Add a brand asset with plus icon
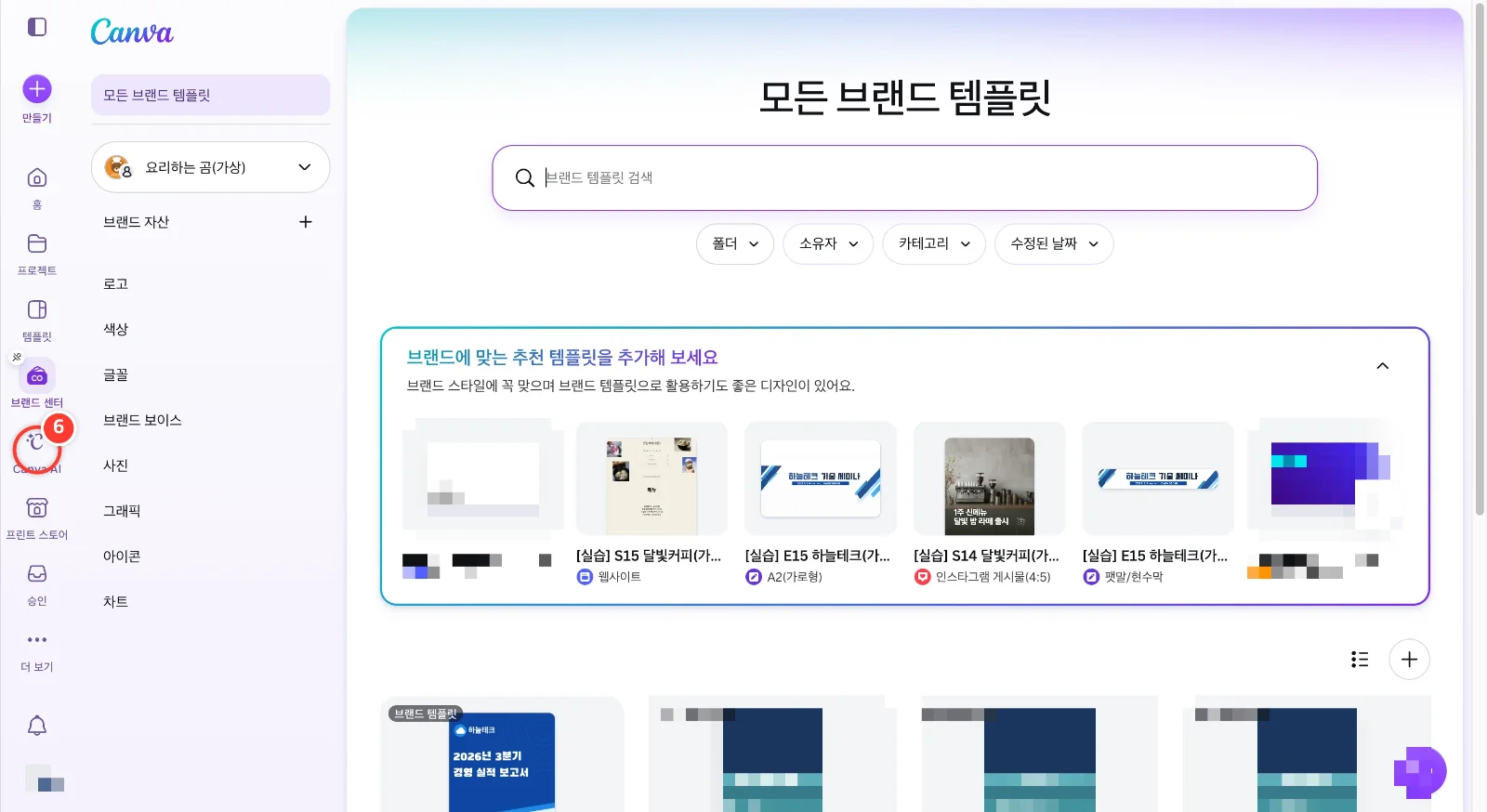The width and height of the screenshot is (1487, 812). point(306,222)
